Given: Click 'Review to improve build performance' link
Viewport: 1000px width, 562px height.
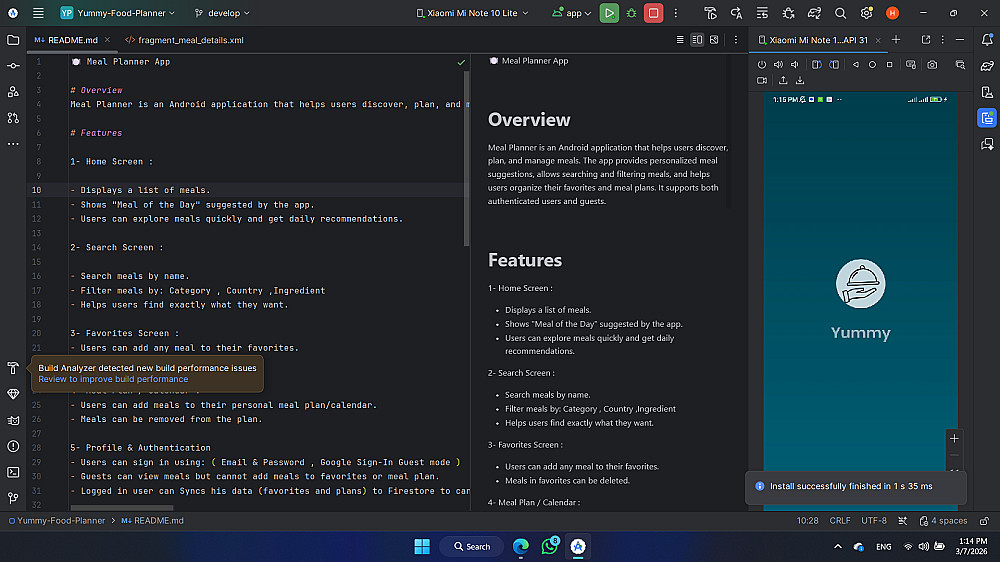Looking at the screenshot, I should coord(113,379).
